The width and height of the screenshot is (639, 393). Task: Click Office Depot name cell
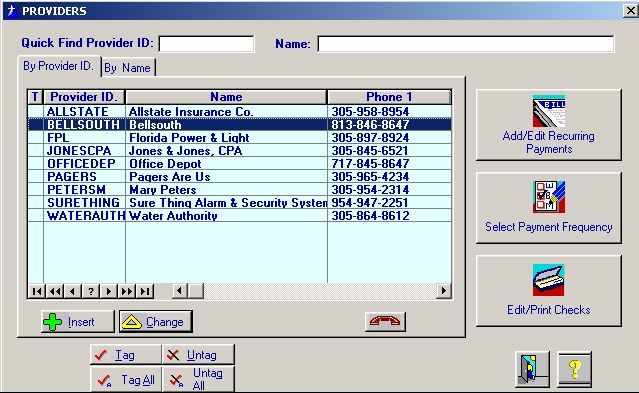click(226, 163)
